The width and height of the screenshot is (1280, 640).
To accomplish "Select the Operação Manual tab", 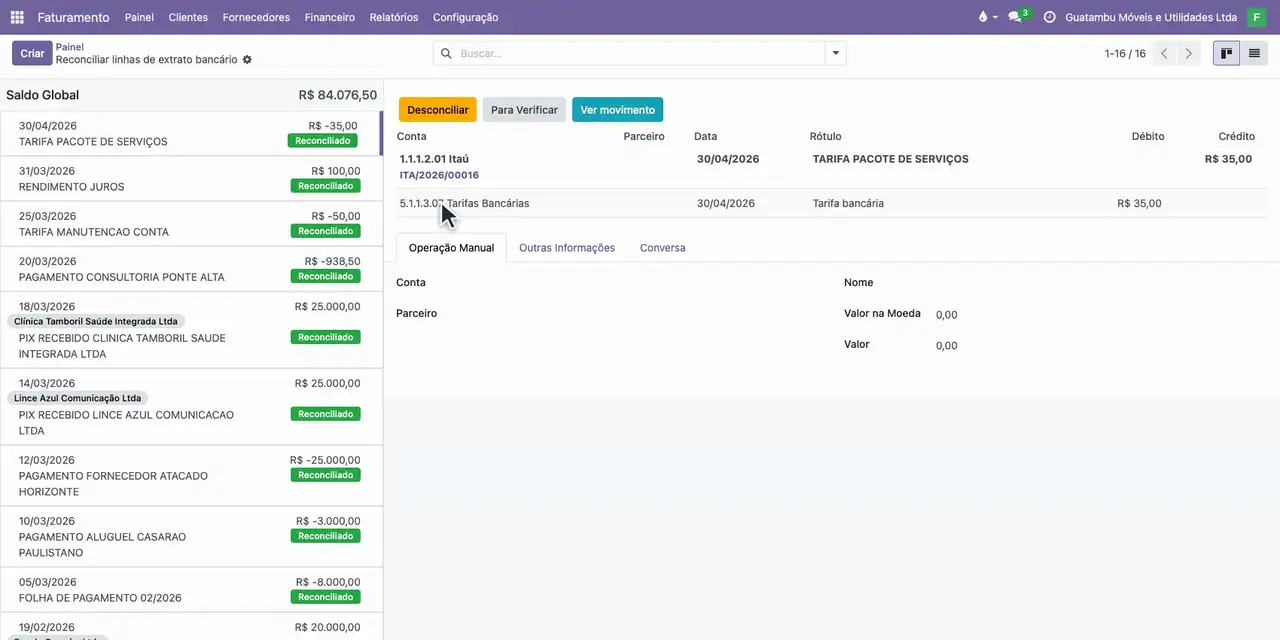I will point(451,247).
